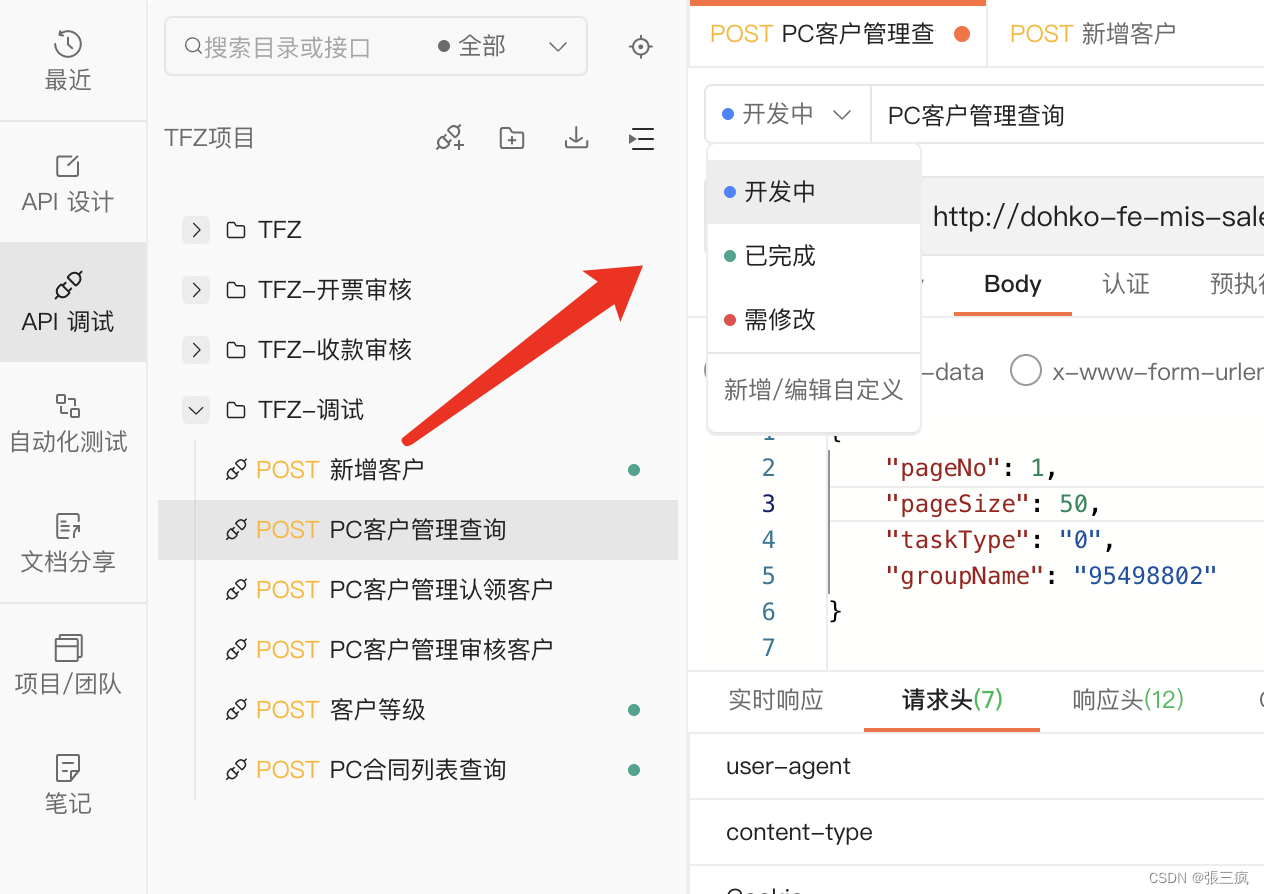Click the new folder icon in TFZ项目
This screenshot has height=894, width=1264.
(511, 138)
